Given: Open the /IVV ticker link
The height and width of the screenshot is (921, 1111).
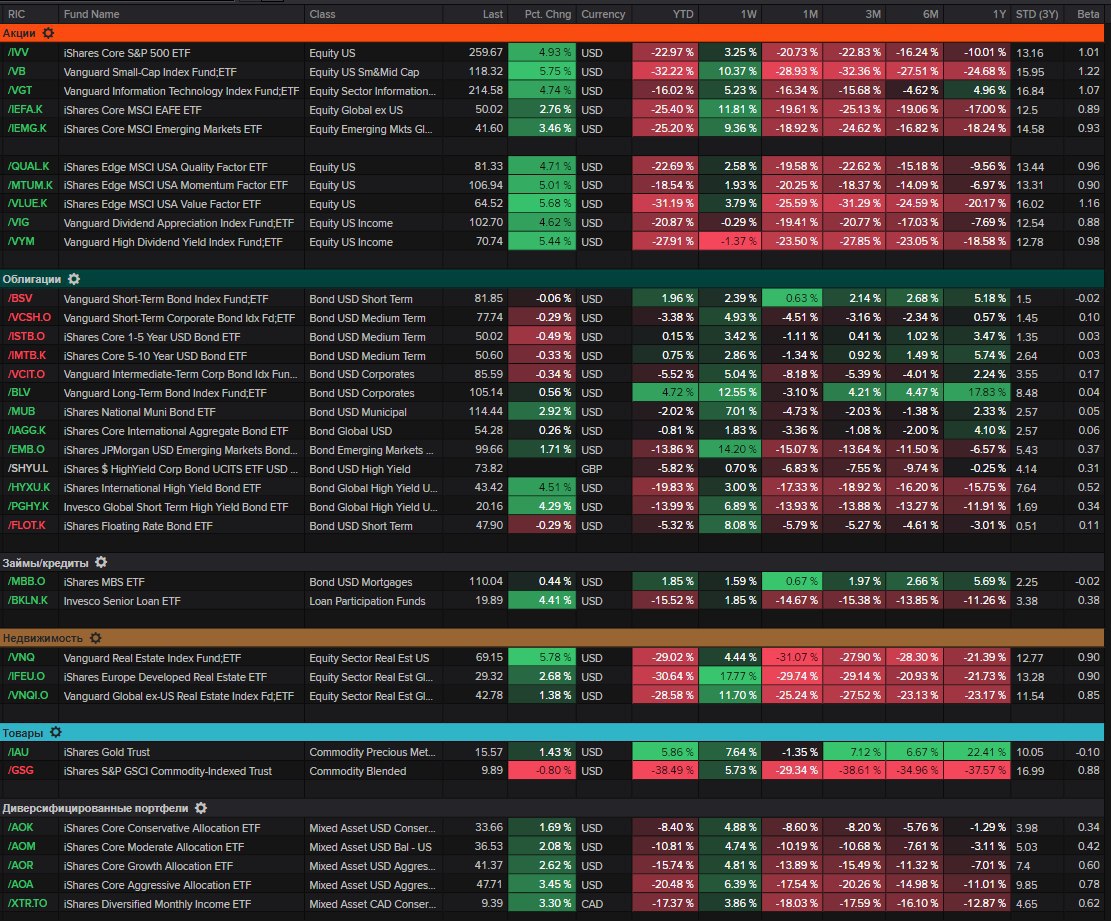Looking at the screenshot, I should pos(18,52).
